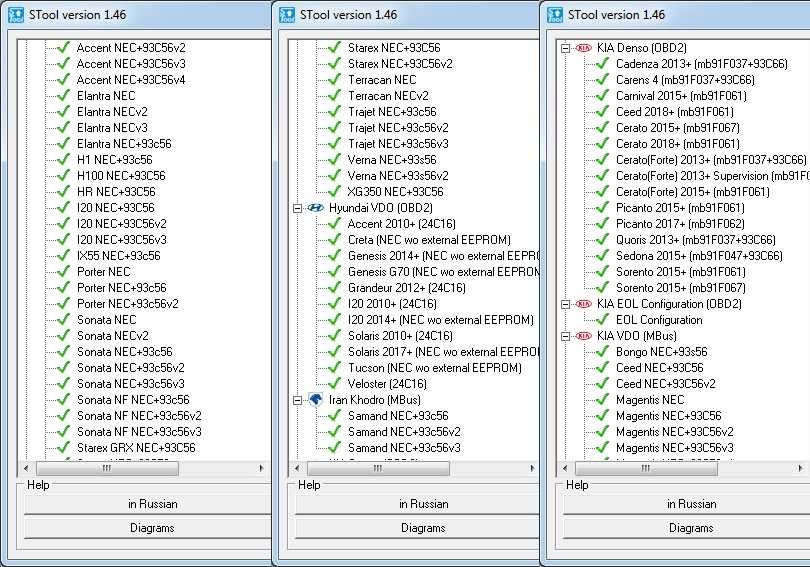Select Verna NEC+93s56v2 entry

point(398,176)
